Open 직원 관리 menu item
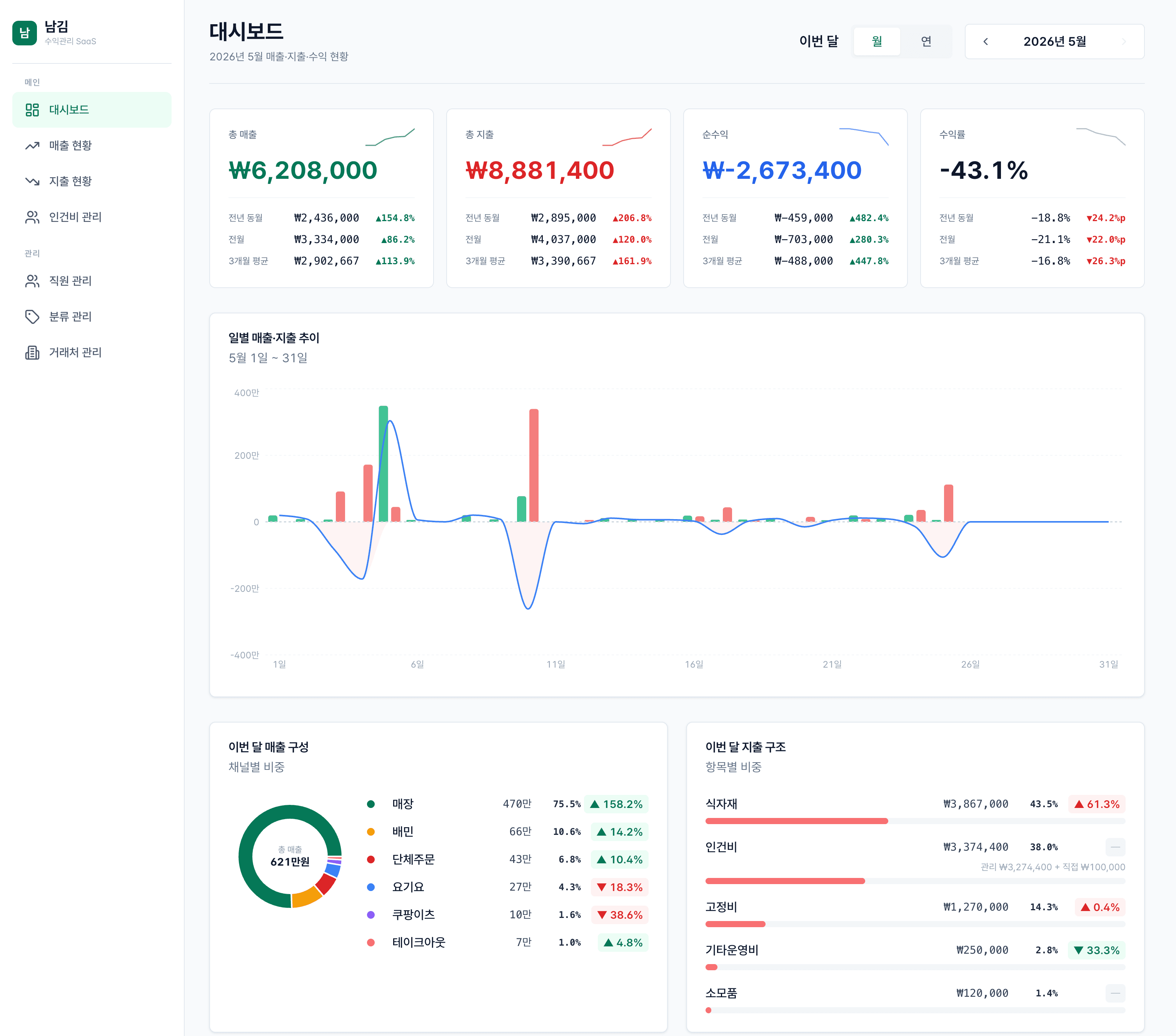This screenshot has height=1036, width=1176. tap(92, 281)
